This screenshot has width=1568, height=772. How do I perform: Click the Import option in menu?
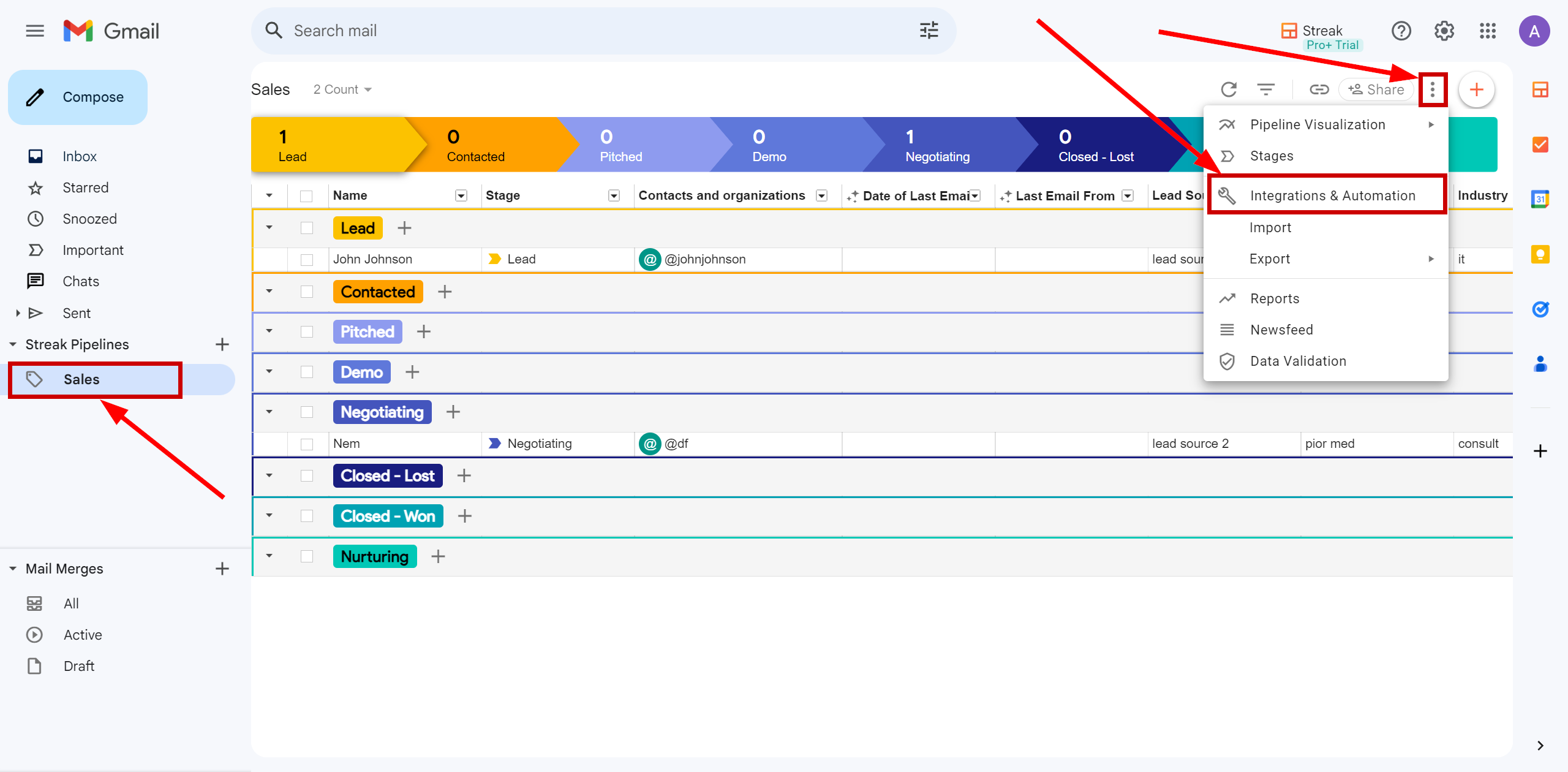1270,227
